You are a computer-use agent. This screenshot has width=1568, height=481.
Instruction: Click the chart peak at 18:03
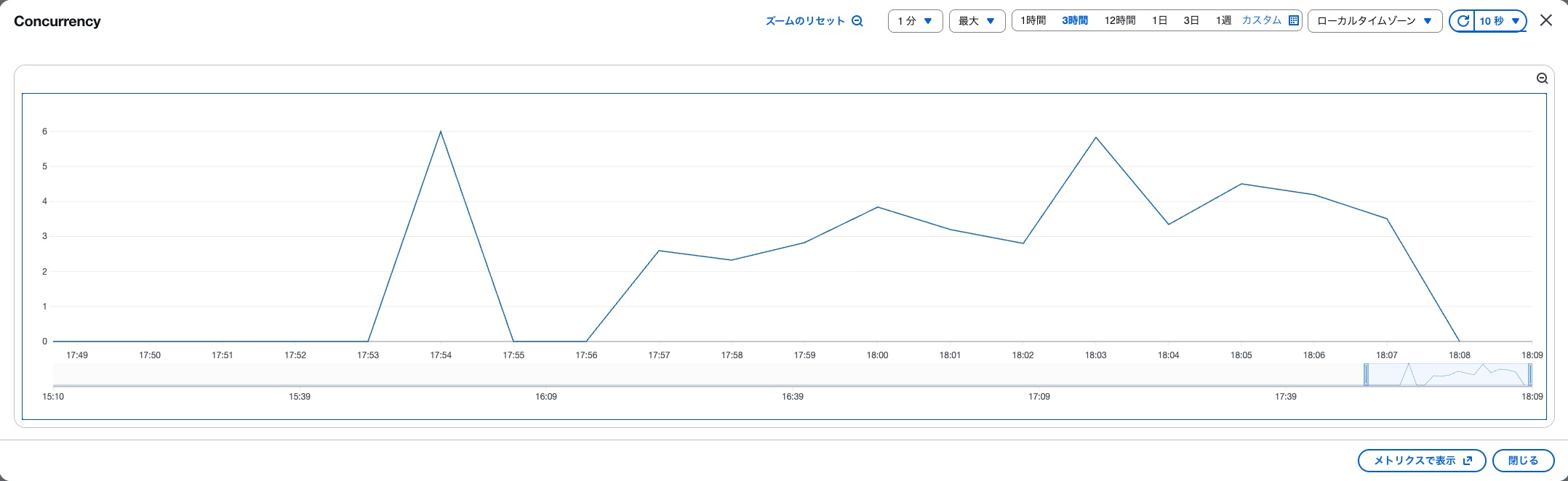[x=1096, y=137]
